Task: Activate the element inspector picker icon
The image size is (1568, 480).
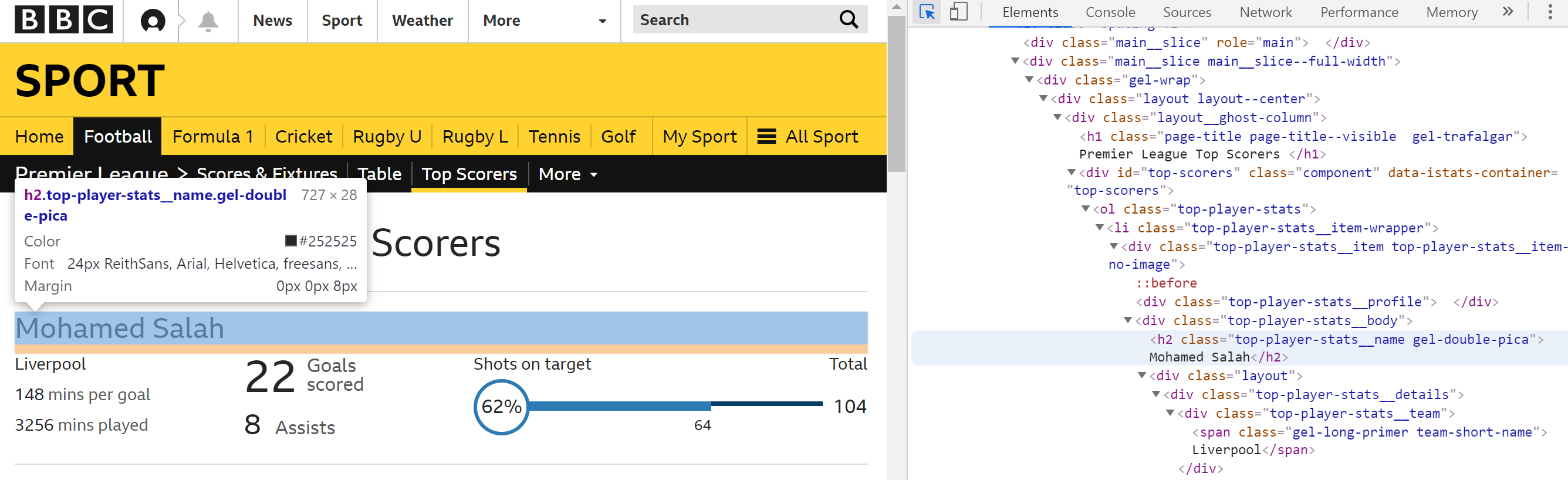Action: pyautogui.click(x=927, y=12)
